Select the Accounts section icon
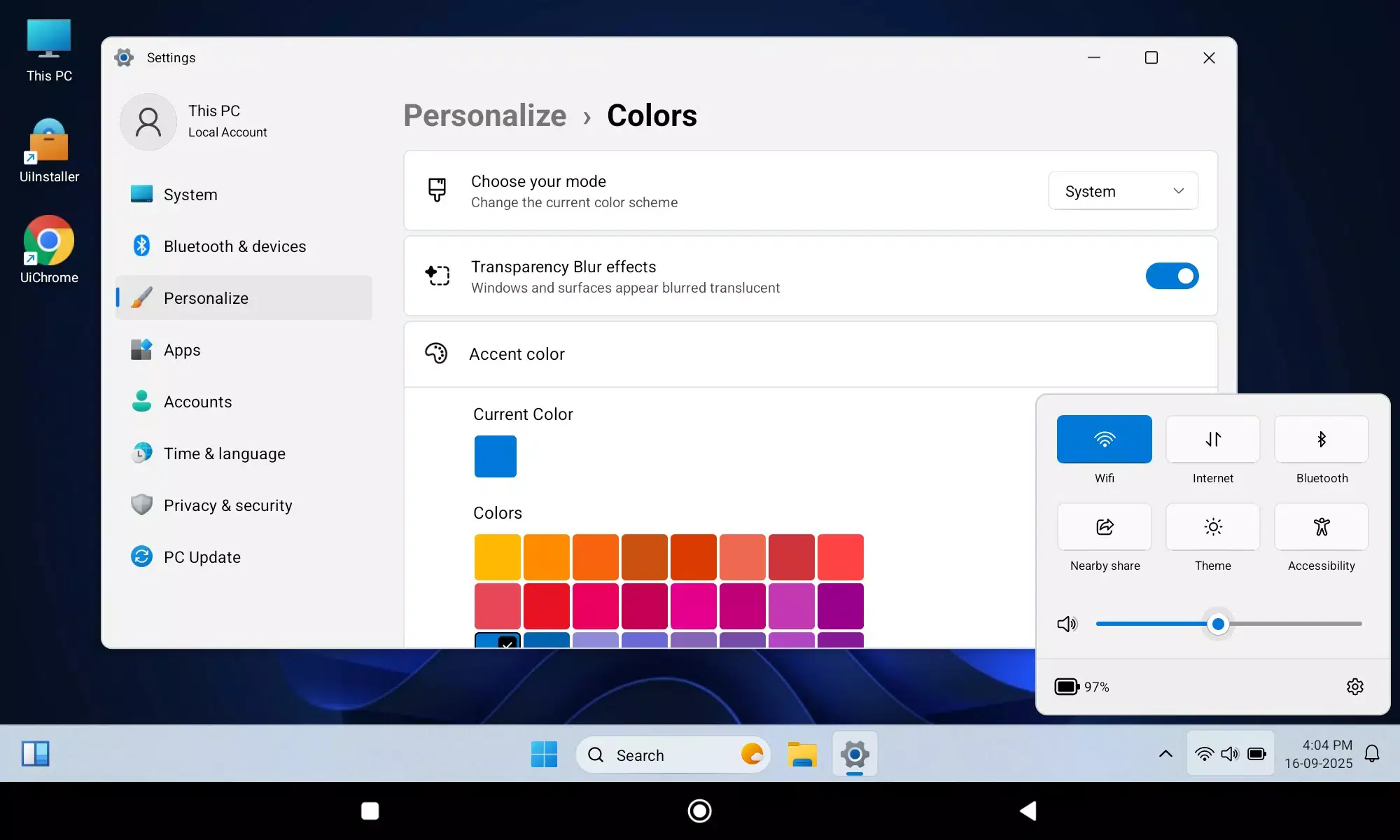Image resolution: width=1400 pixels, height=840 pixels. [141, 401]
